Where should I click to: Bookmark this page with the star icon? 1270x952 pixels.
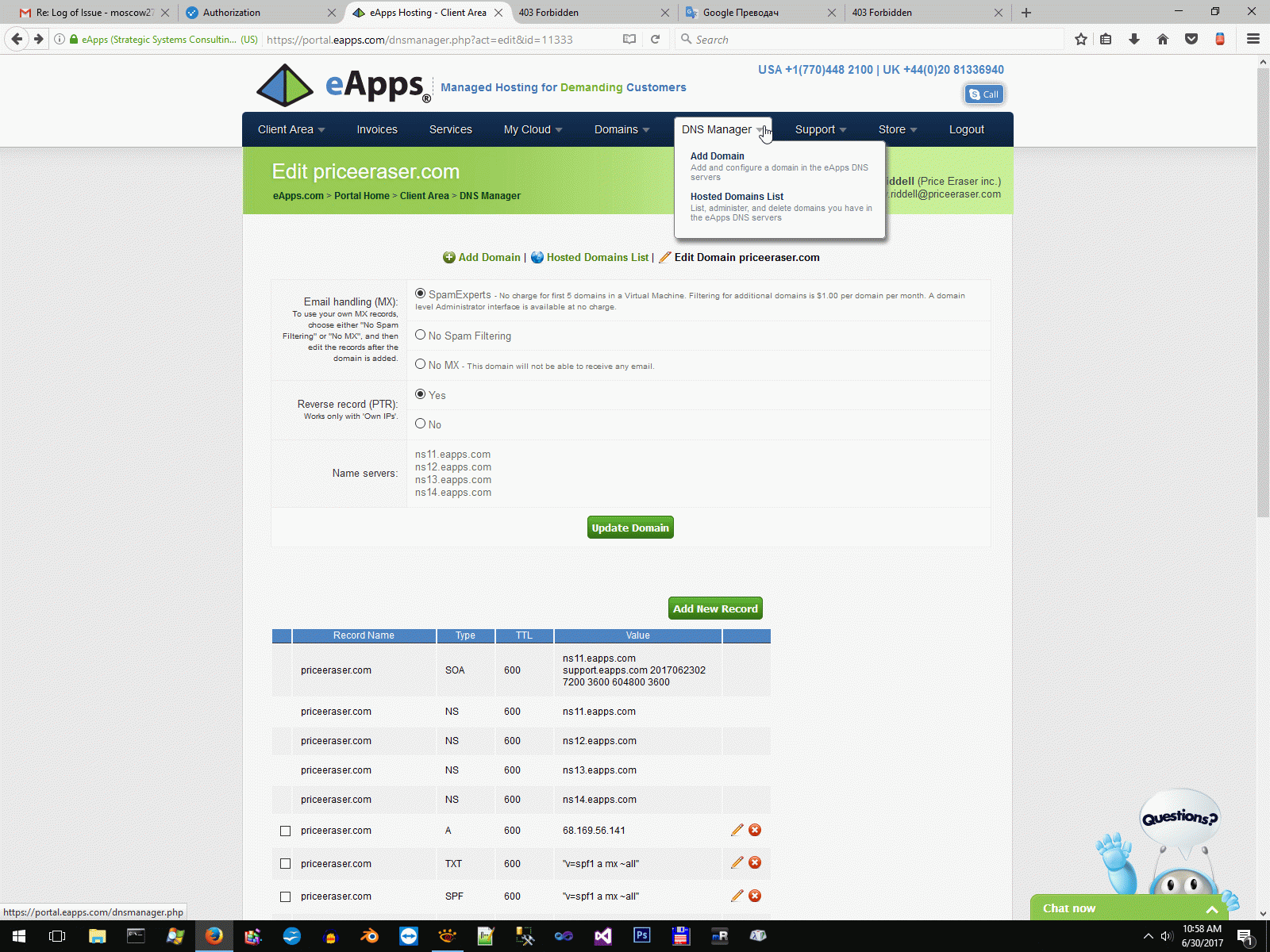pyautogui.click(x=1080, y=39)
